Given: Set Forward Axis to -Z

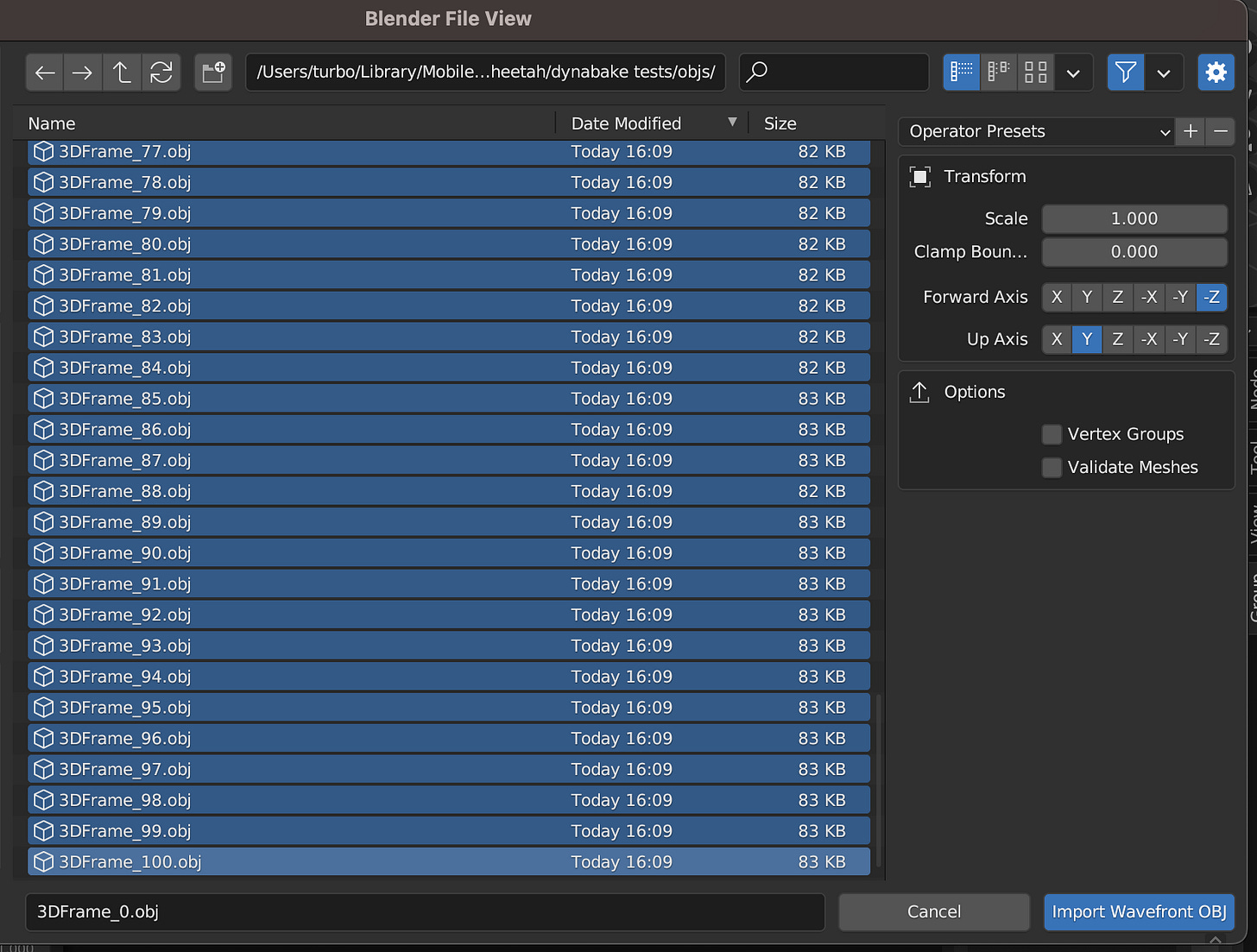Looking at the screenshot, I should coord(1212,297).
